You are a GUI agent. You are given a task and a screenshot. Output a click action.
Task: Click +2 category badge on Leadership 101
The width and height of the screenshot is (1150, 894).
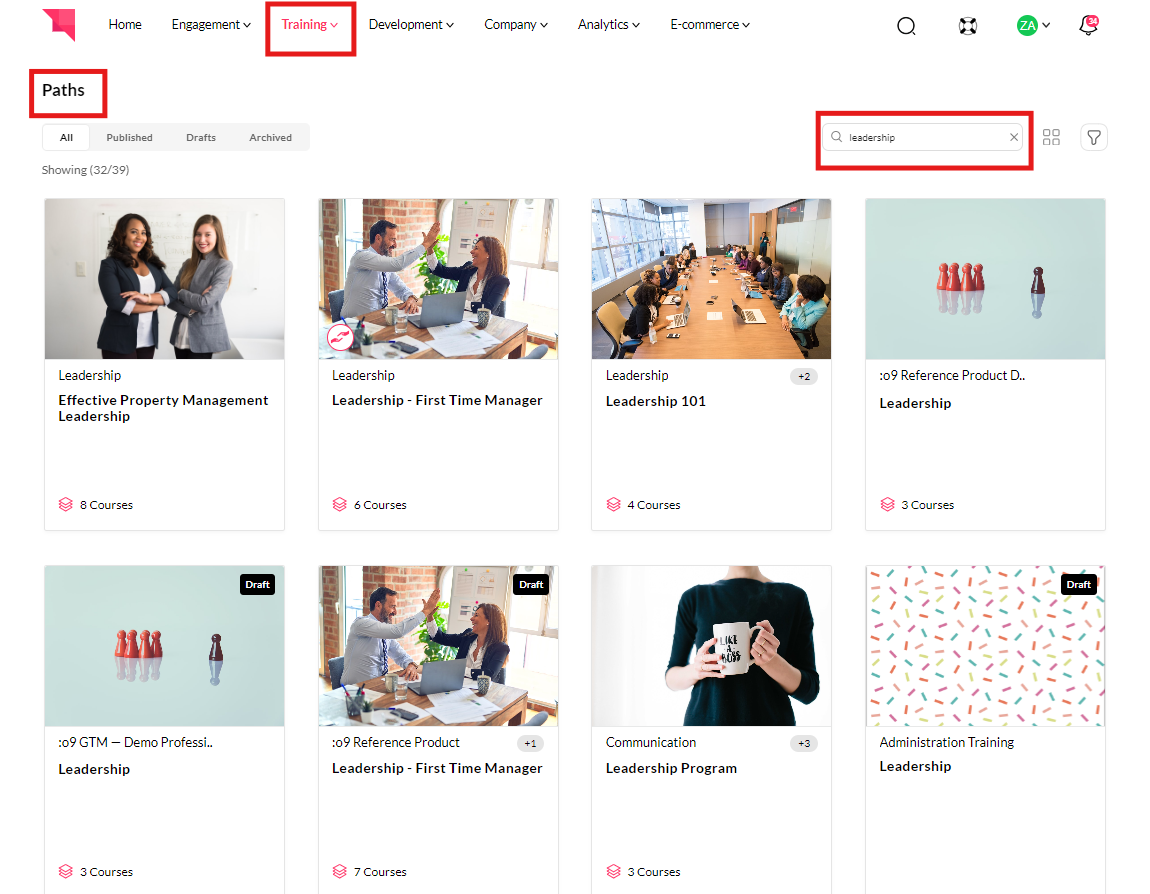pos(804,376)
